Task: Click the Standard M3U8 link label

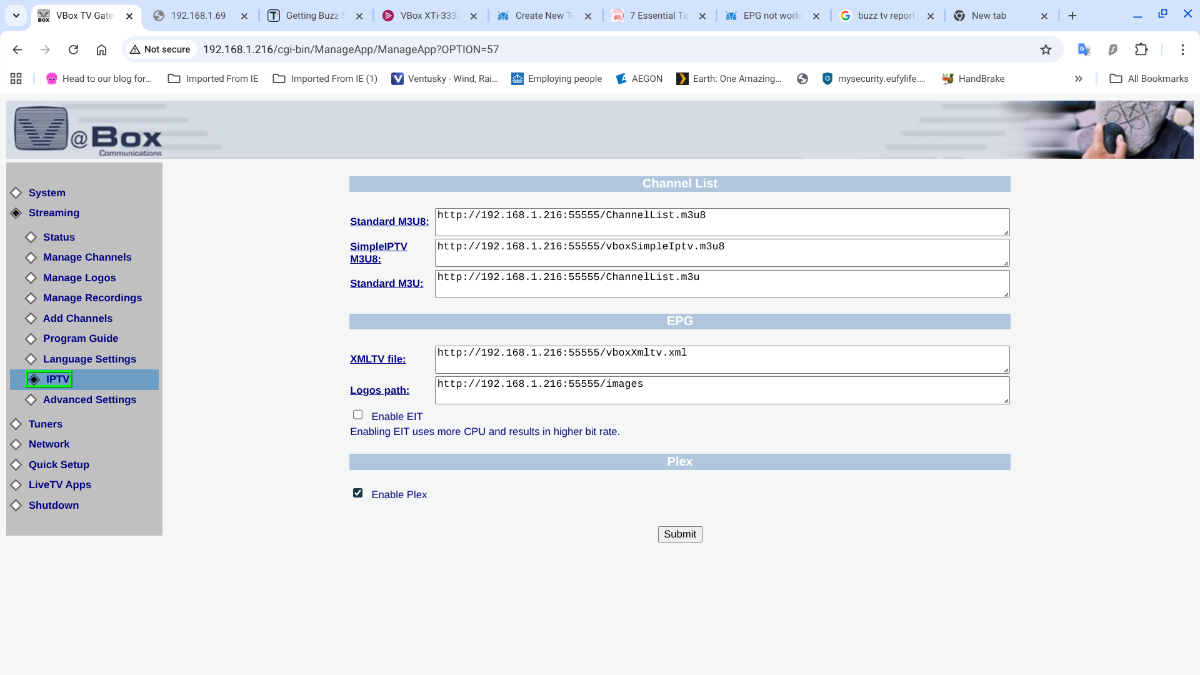Action: click(x=389, y=222)
